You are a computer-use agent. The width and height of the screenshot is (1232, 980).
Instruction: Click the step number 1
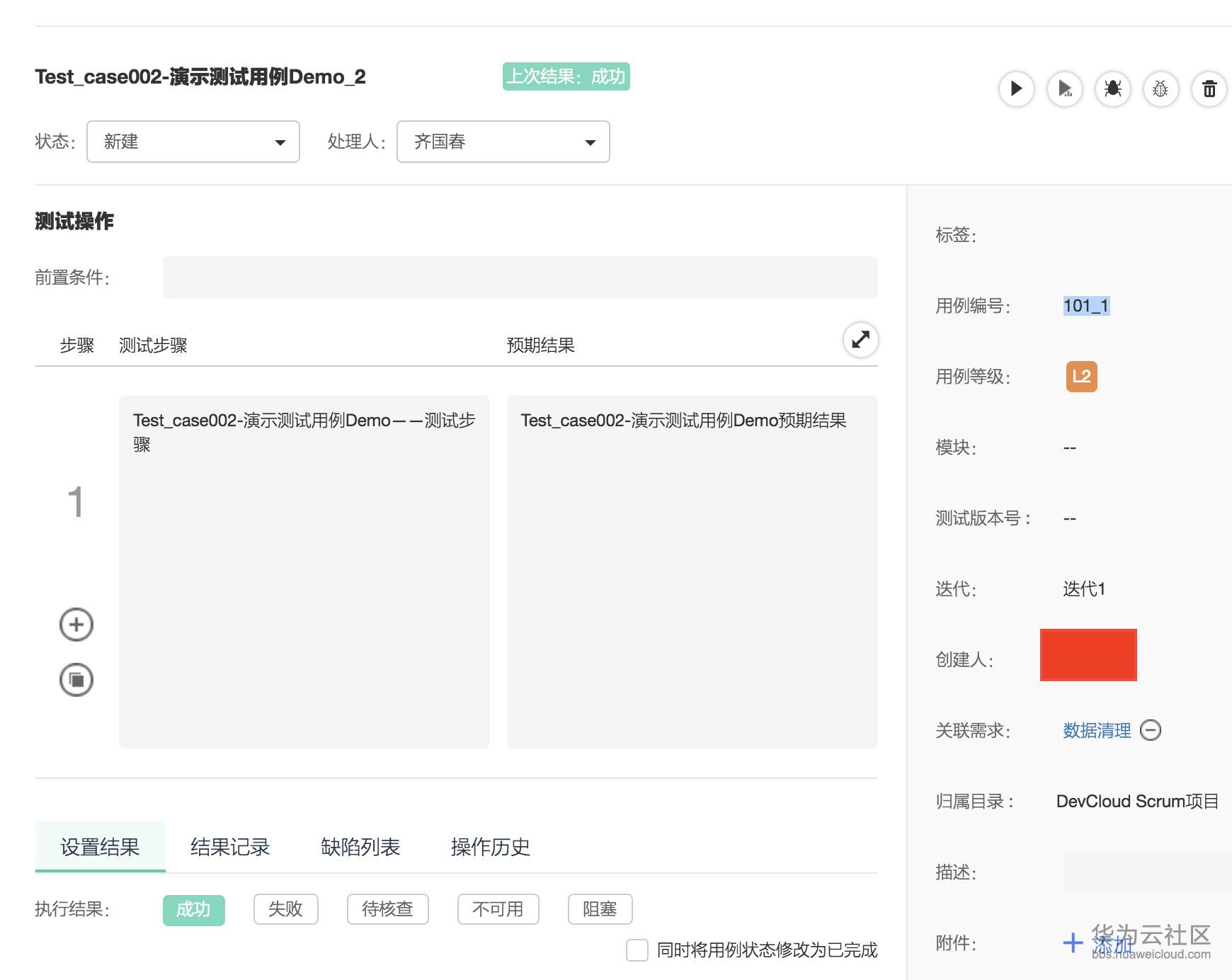tap(76, 502)
